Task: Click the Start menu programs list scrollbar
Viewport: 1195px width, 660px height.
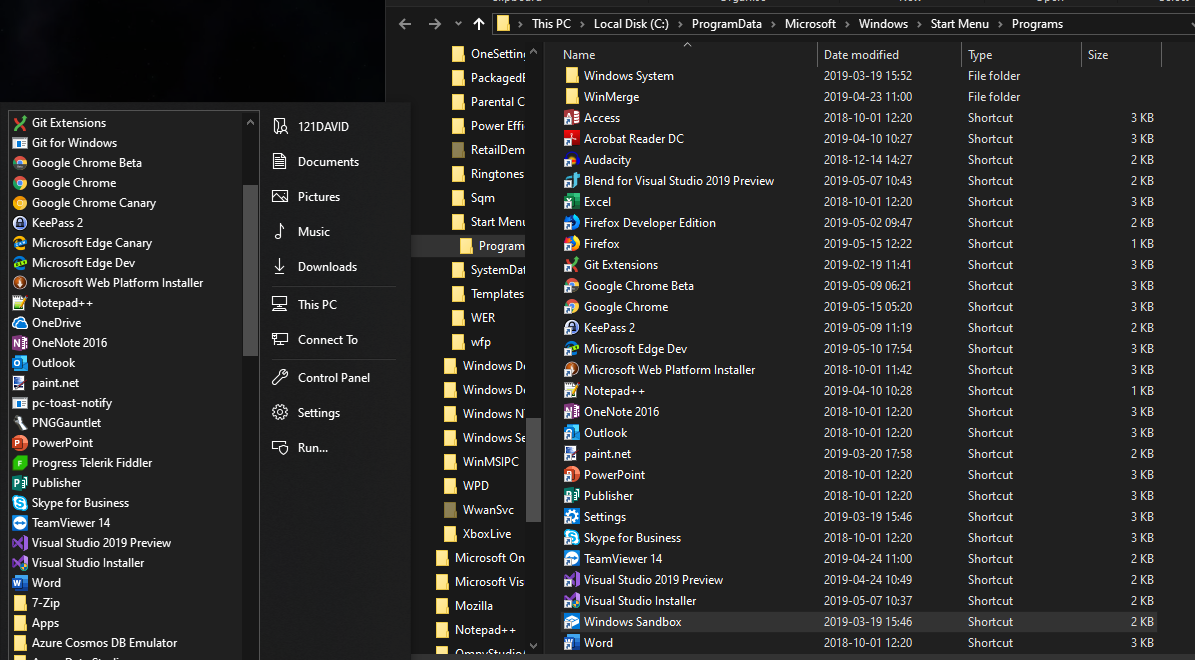Action: coord(250,271)
